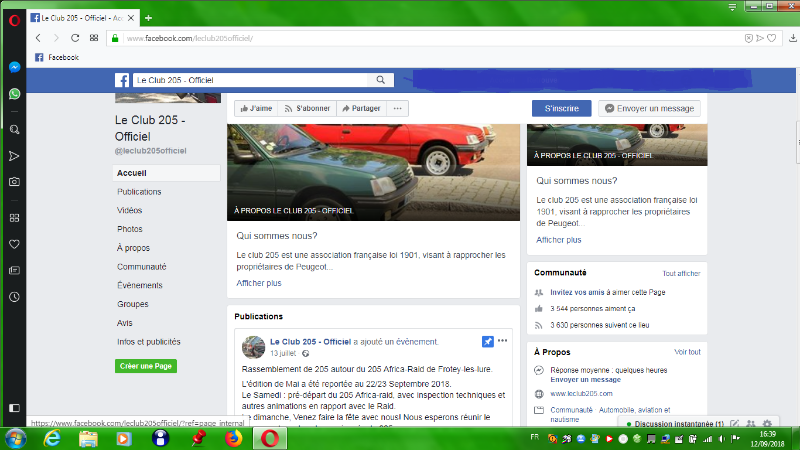The height and width of the screenshot is (450, 800).
Task: Add page to bookmarks heart in address bar
Action: click(771, 38)
